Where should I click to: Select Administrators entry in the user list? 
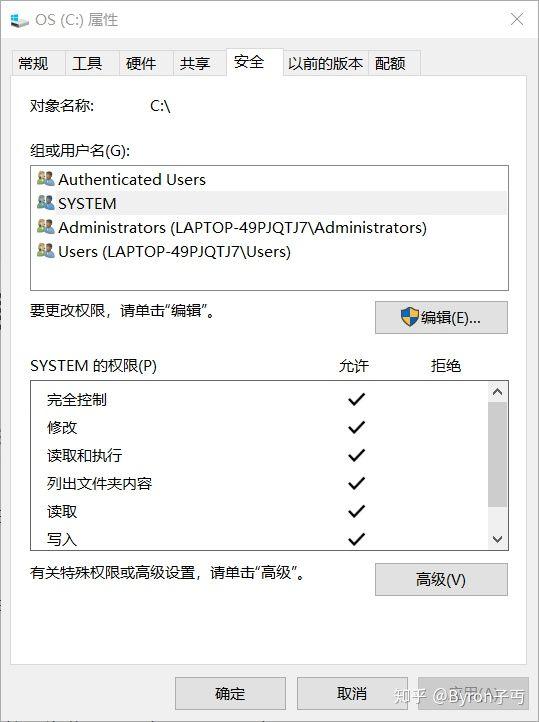(x=269, y=227)
